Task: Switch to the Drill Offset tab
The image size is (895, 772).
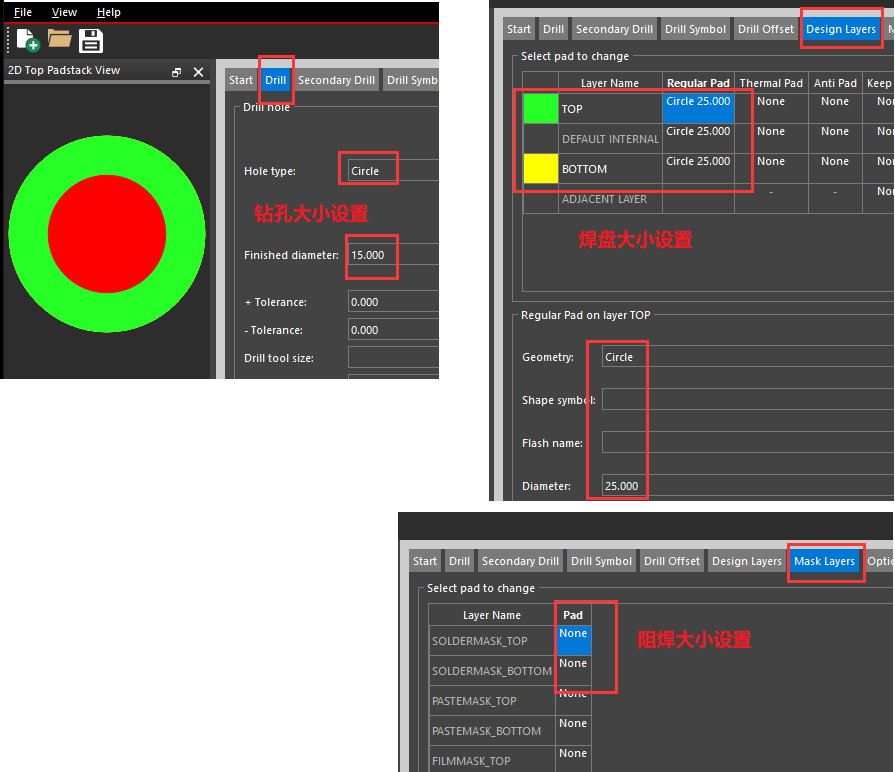Action: (765, 29)
